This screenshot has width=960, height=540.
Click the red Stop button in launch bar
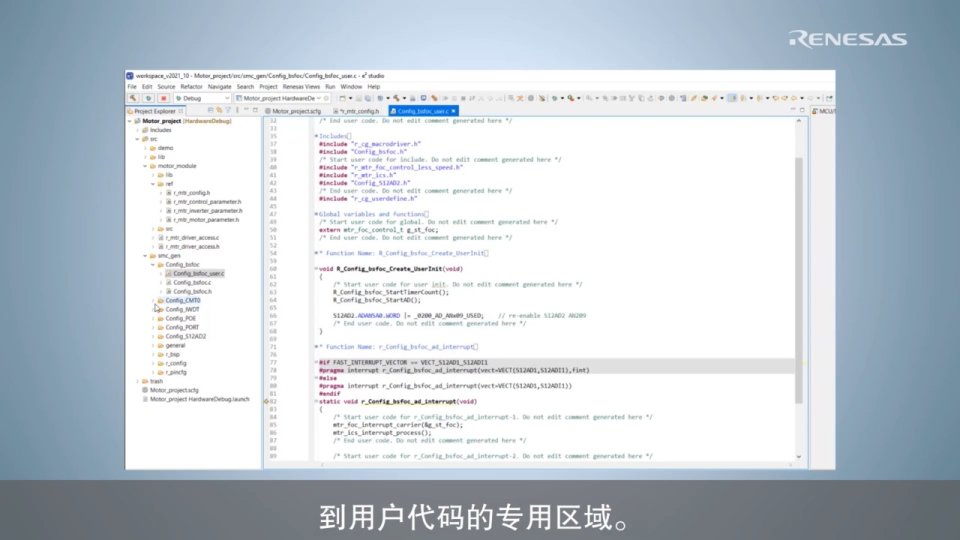[163, 98]
